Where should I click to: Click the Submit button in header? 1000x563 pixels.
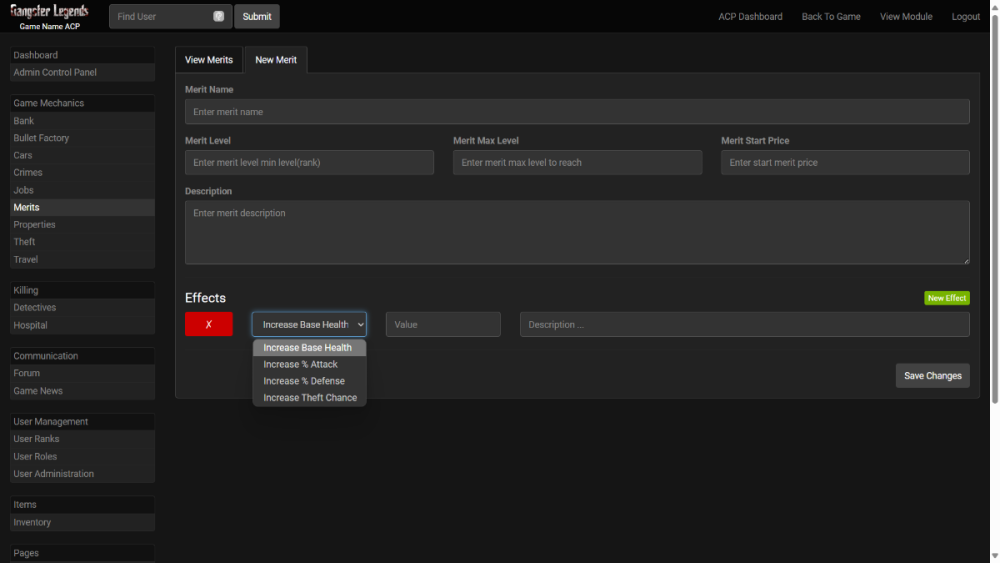[x=257, y=16]
